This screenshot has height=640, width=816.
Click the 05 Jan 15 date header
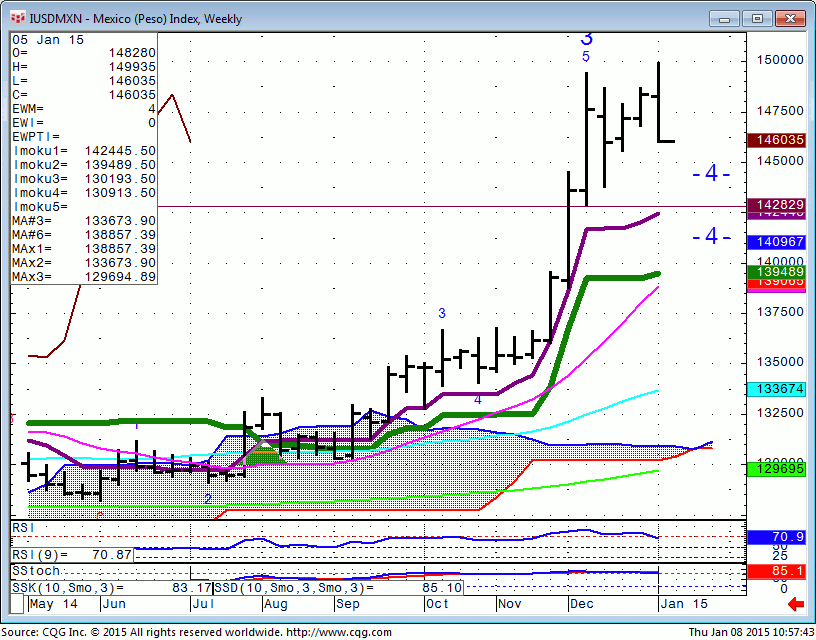[x=48, y=40]
